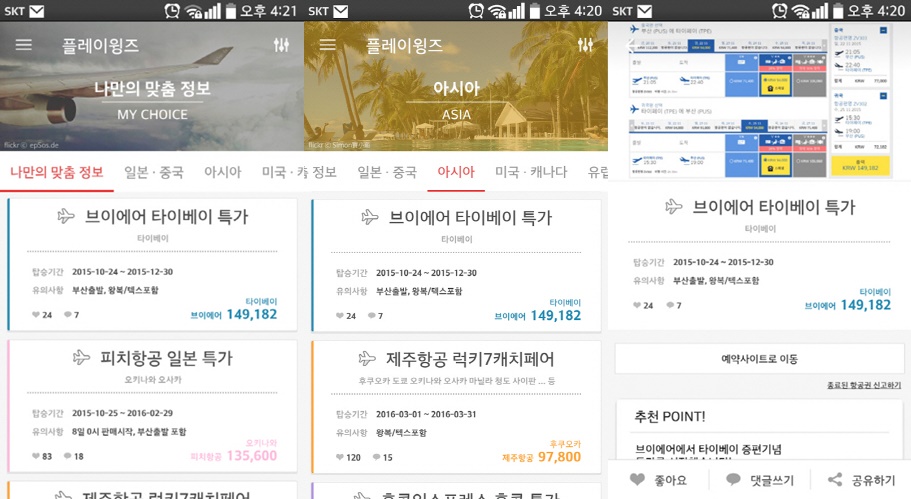The image size is (911, 499).
Task: Tap the comment bubble showing 18
Action: [68, 456]
